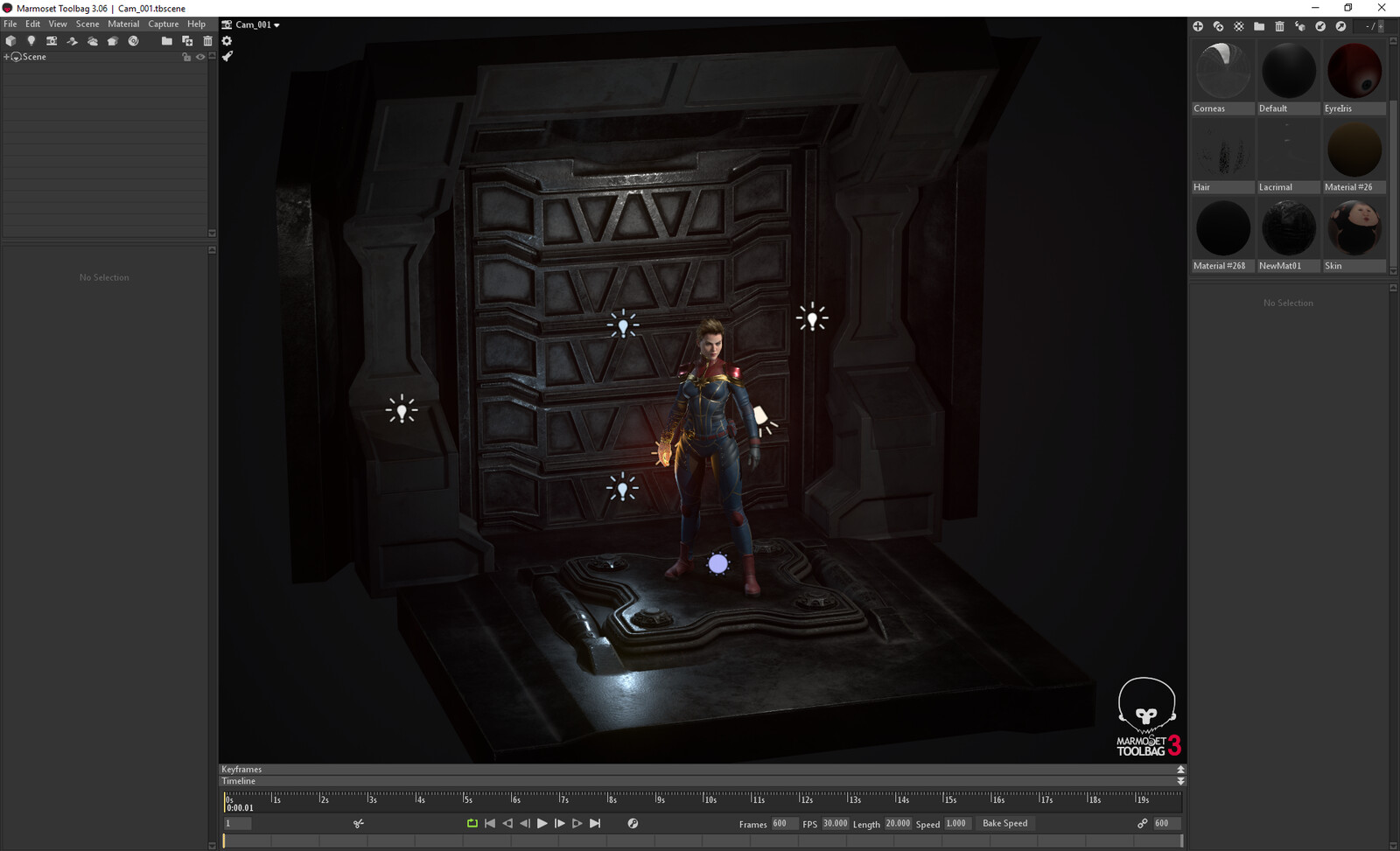This screenshot has width=1400, height=851.
Task: Select the Lacrimal material thumbnail
Action: (x=1288, y=156)
